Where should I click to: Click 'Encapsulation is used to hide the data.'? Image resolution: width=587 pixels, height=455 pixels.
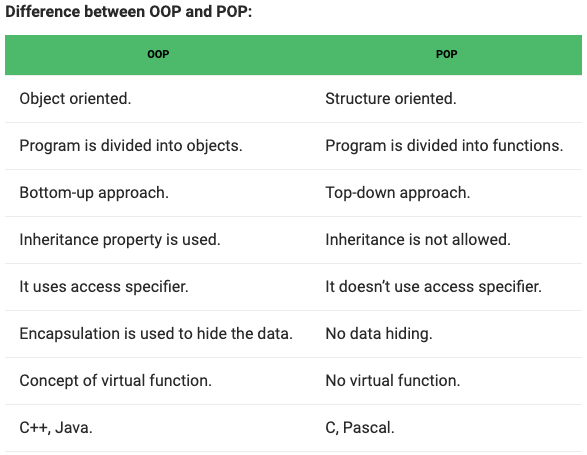(156, 334)
